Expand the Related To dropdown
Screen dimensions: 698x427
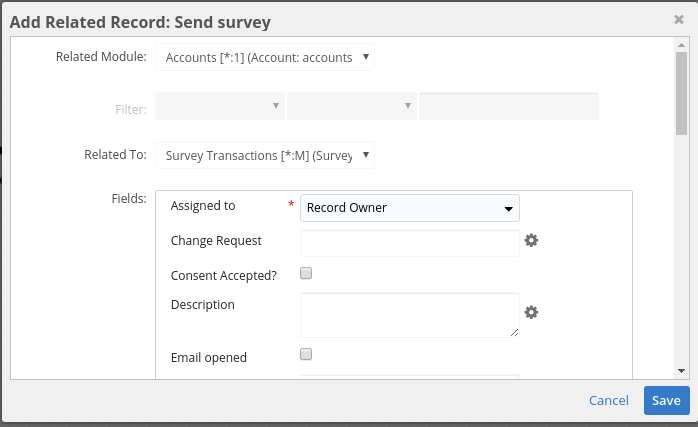(265, 155)
